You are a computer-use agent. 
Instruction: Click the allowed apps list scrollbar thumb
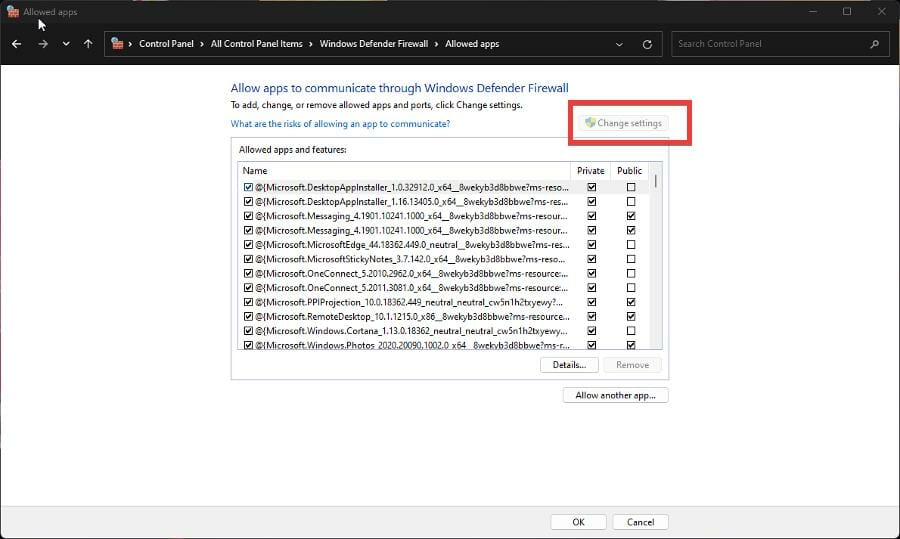pos(655,181)
